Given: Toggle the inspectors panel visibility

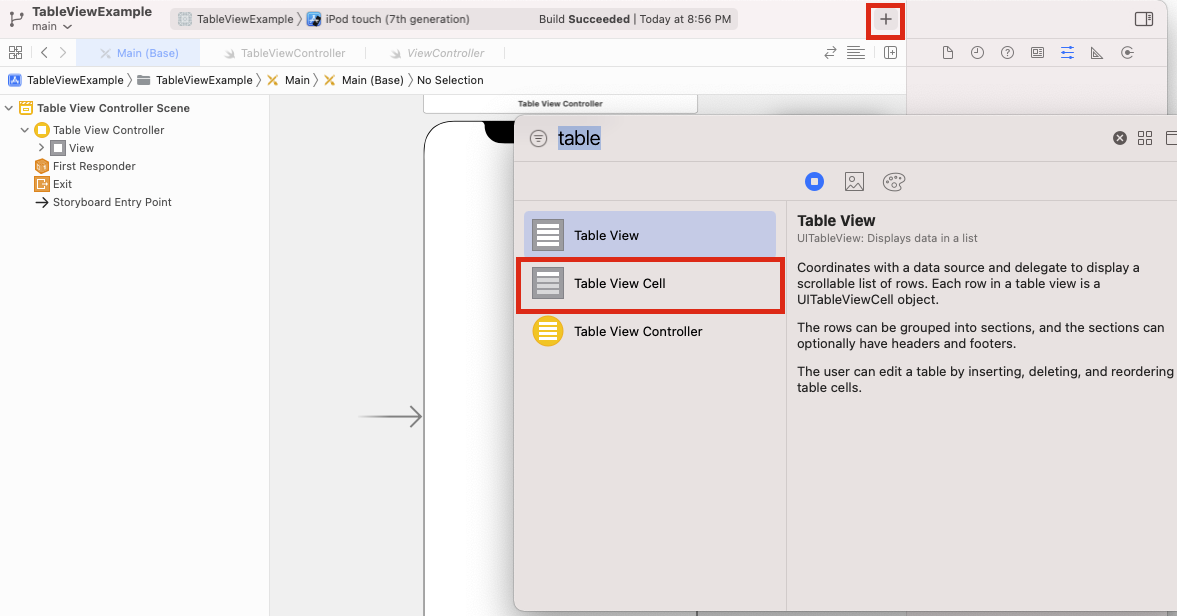Looking at the screenshot, I should tap(1143, 20).
